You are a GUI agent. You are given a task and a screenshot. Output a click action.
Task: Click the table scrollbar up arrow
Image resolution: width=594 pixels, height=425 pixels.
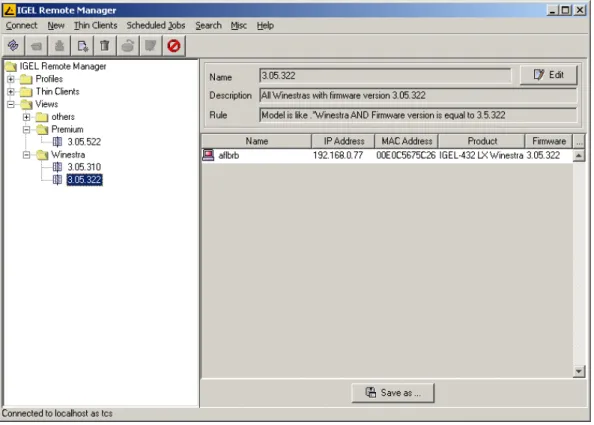[x=579, y=155]
